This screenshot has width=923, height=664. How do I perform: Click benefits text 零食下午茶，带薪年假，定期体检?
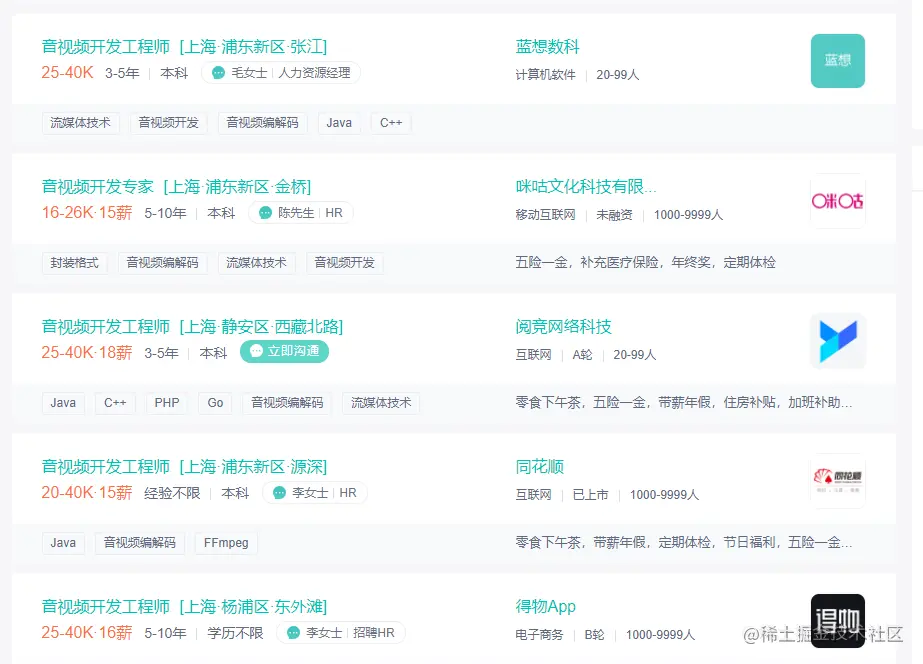tap(684, 543)
